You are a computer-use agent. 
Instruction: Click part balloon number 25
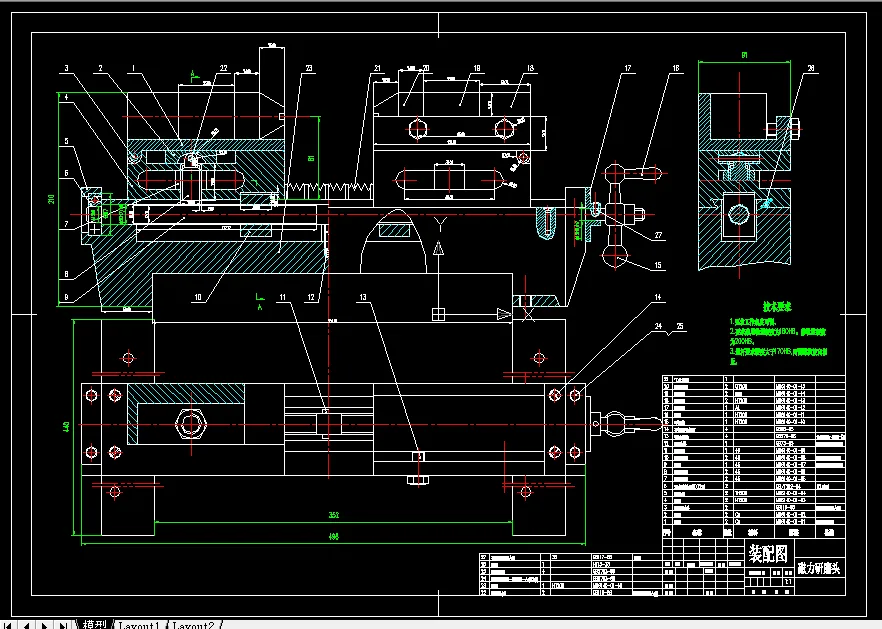tap(680, 326)
